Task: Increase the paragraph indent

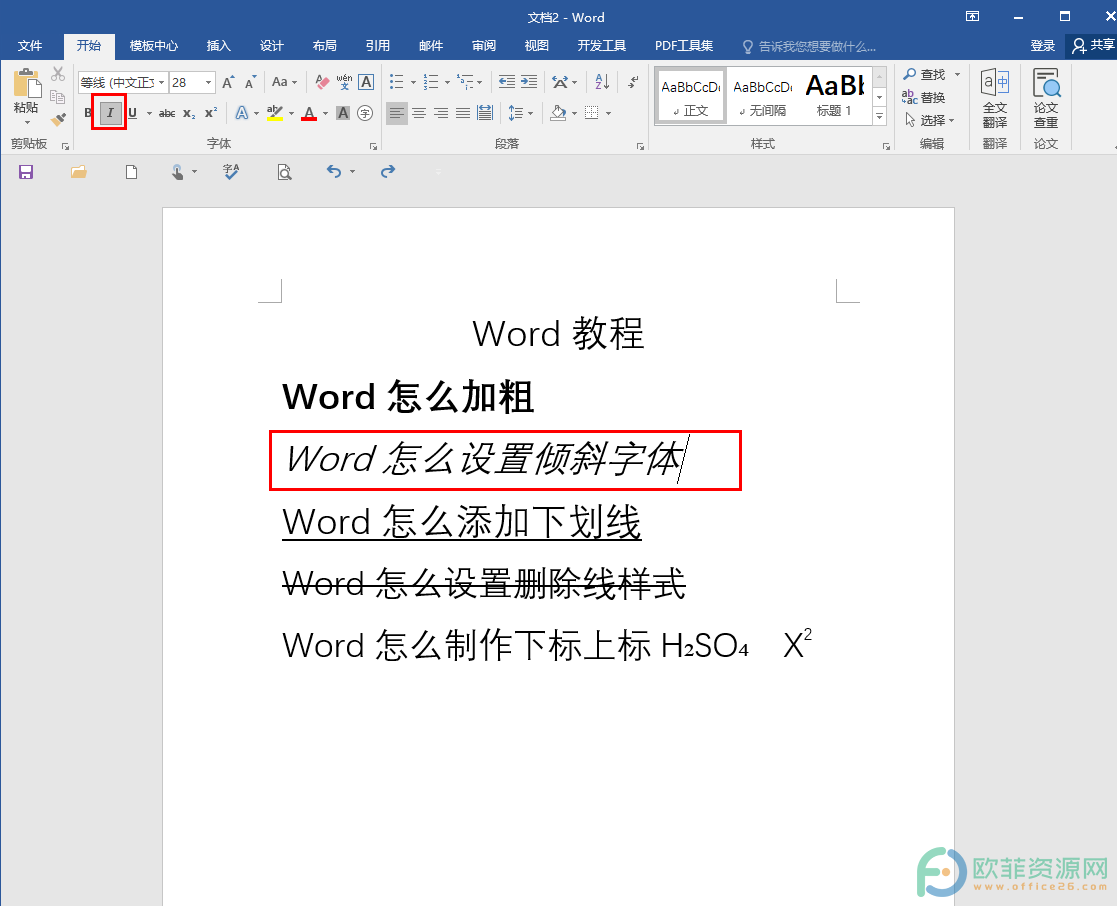Action: (529, 83)
